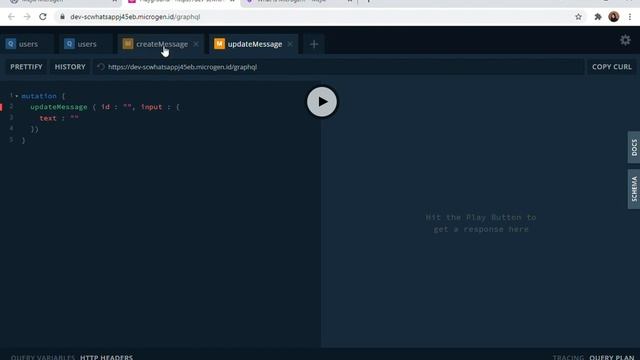Bookmark this page with the star
Image resolution: width=640 pixels, height=360 pixels.
[578, 17]
